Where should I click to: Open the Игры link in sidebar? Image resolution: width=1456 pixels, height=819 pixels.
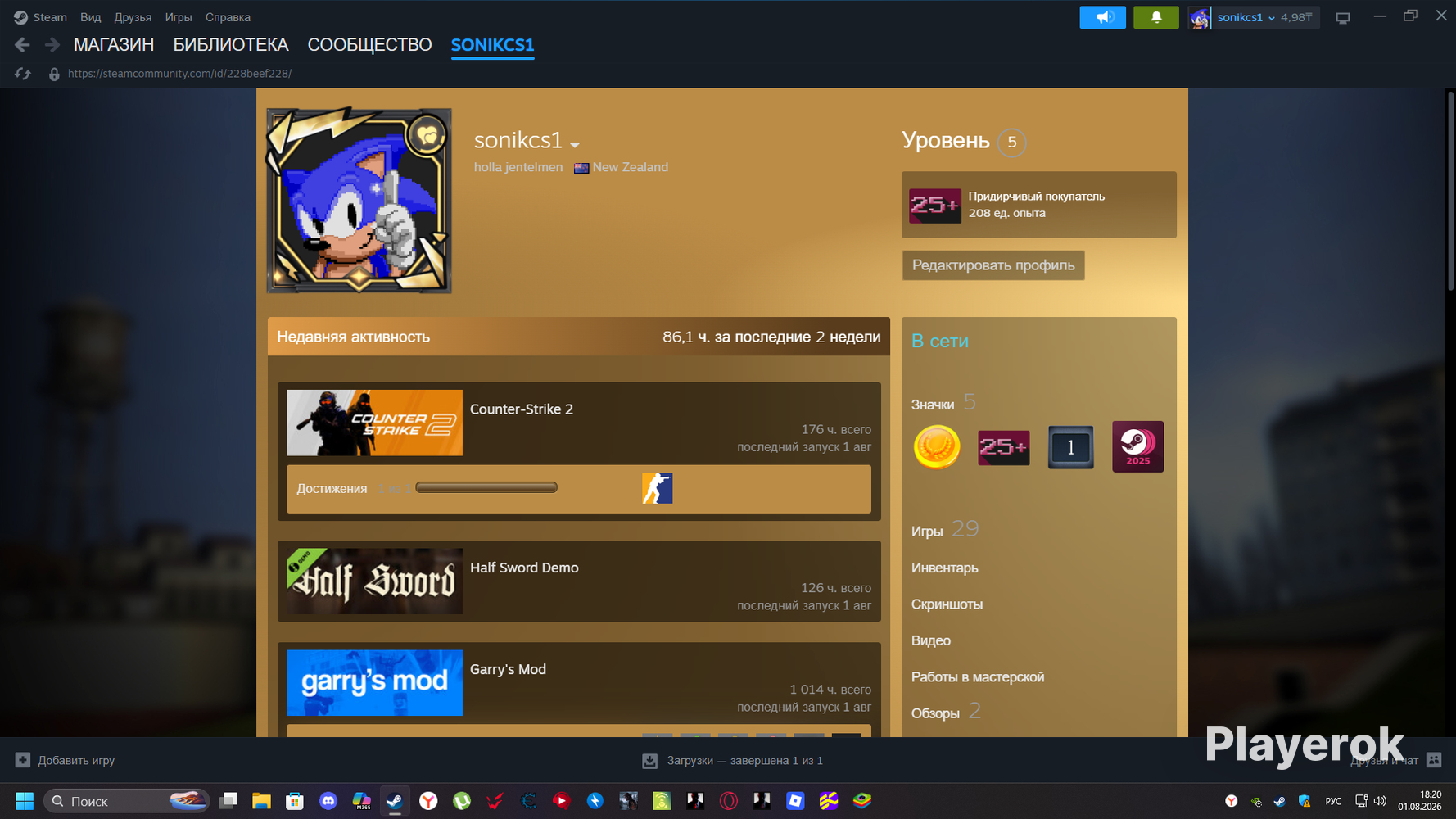(927, 532)
